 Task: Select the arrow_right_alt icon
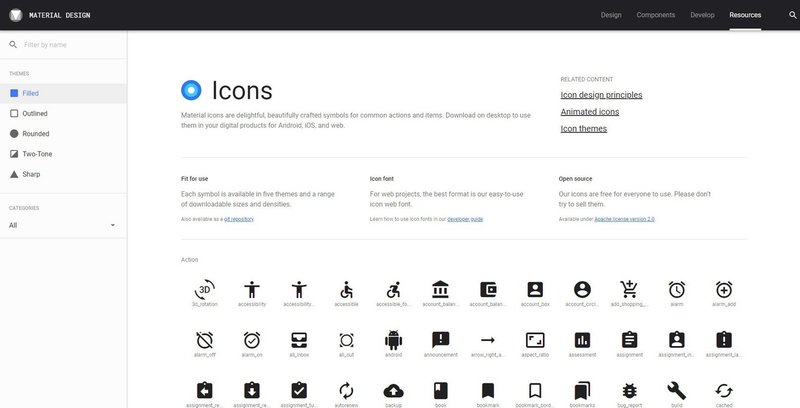(488, 340)
